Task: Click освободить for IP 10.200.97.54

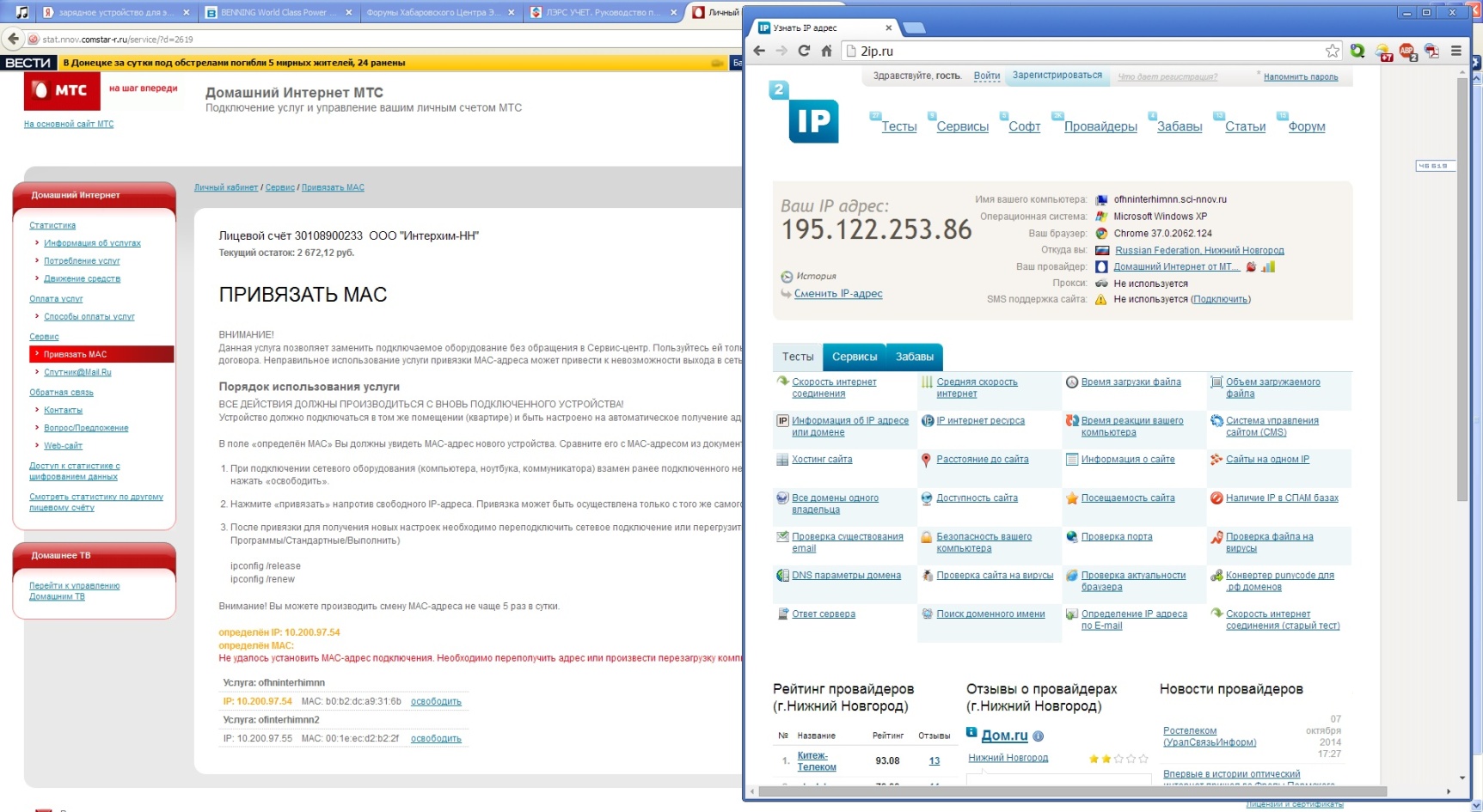Action: [436, 701]
